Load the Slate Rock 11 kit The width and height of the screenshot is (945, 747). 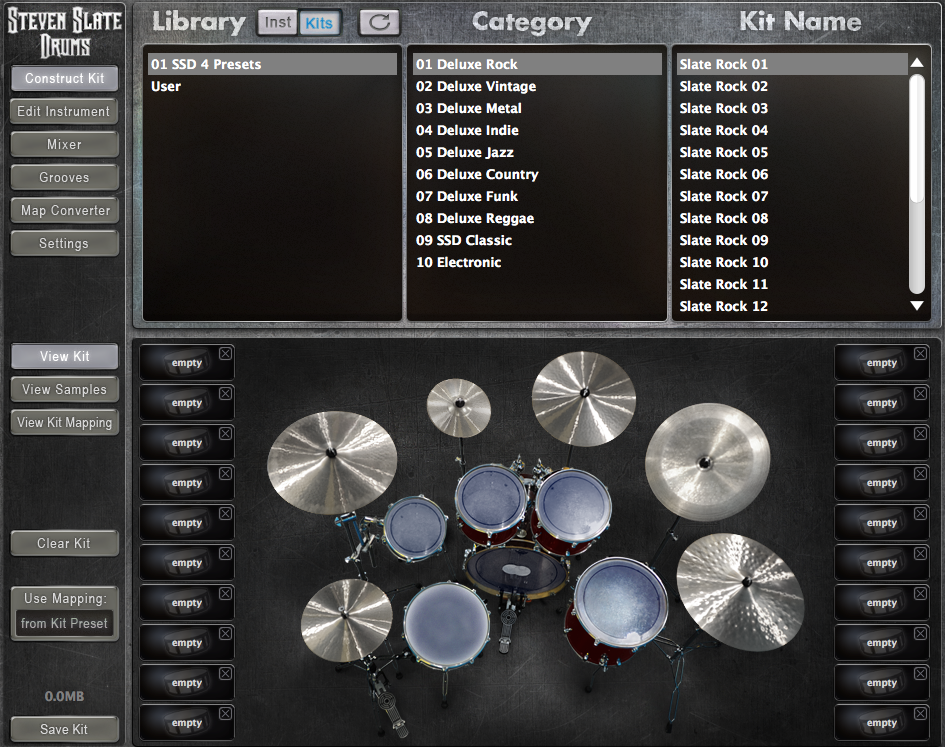pyautogui.click(x=792, y=284)
